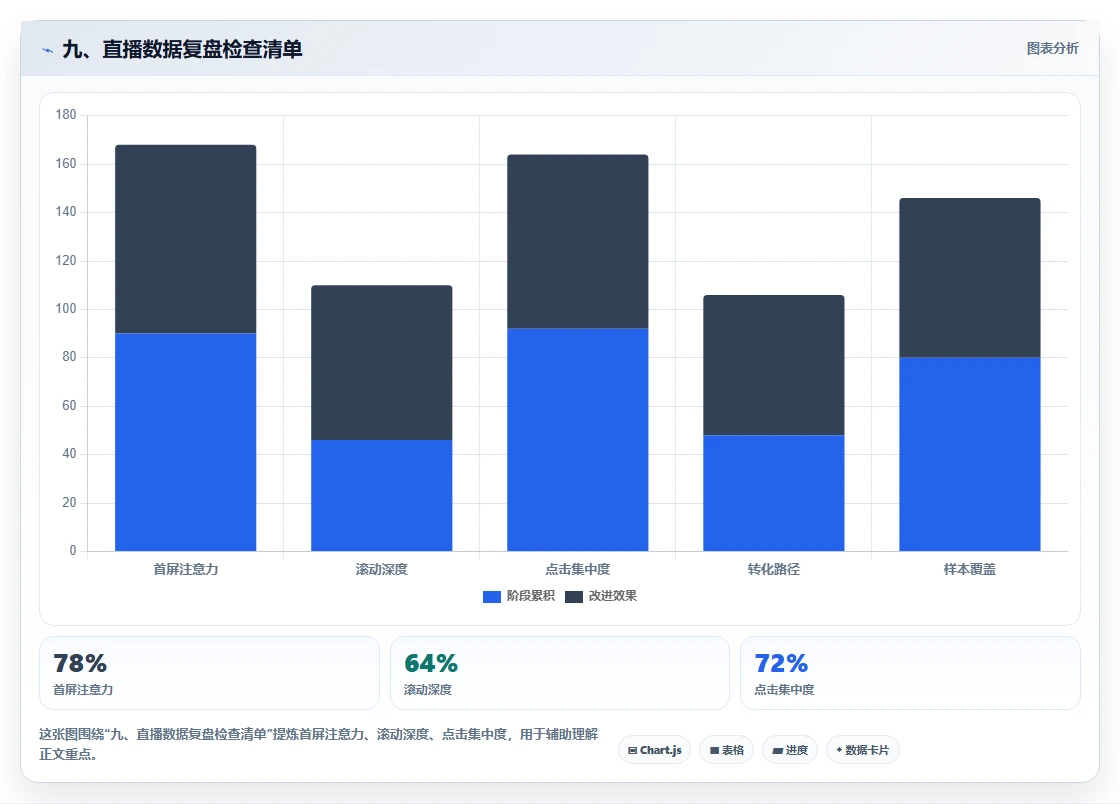This screenshot has width=1120, height=804.
Task: Select the Chart.js tag chip
Action: click(654, 750)
